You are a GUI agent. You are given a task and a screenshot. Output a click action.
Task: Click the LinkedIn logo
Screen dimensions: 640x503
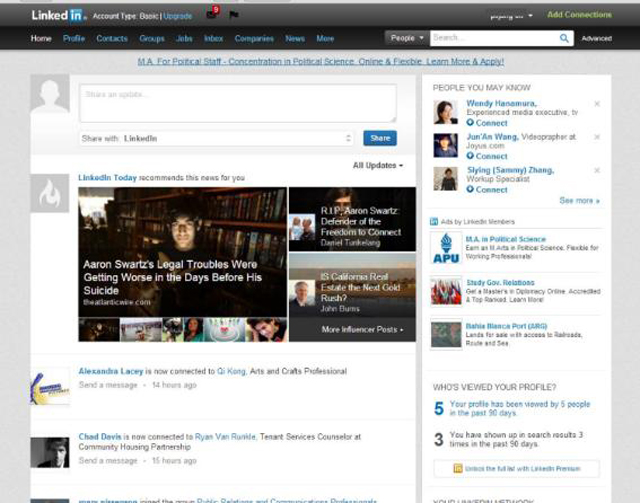pos(59,15)
